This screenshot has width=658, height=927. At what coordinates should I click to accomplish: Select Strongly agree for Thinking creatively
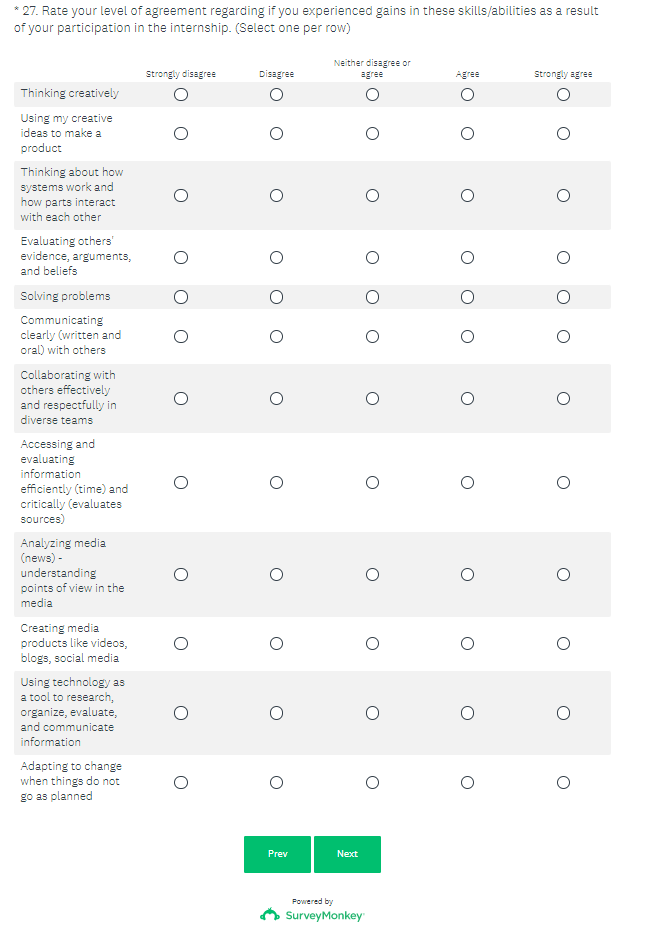click(x=563, y=94)
